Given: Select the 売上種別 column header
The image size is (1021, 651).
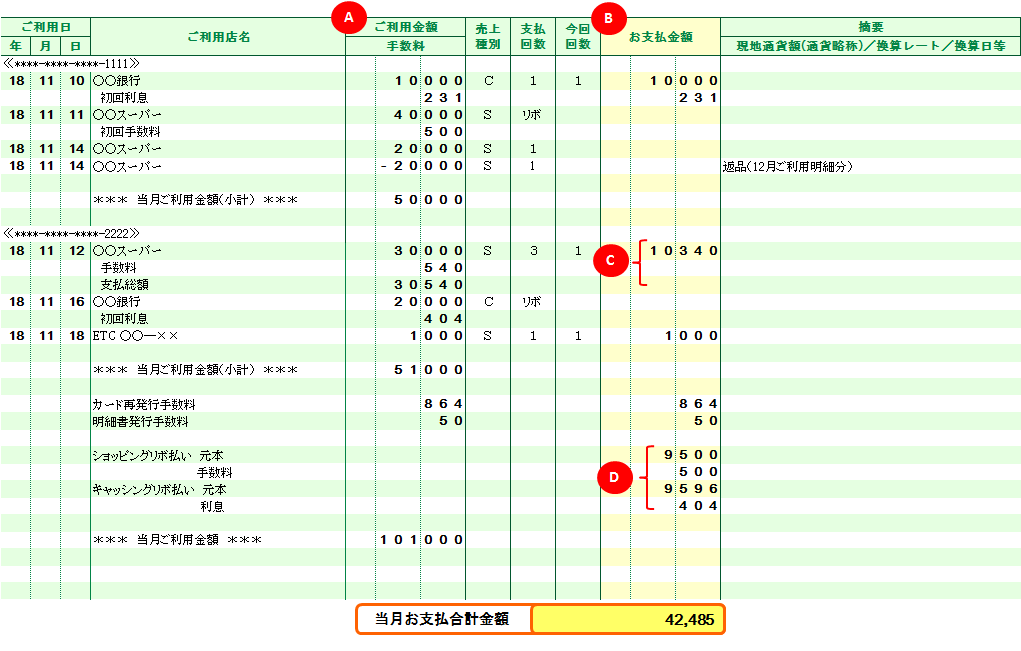Looking at the screenshot, I should click(x=488, y=36).
